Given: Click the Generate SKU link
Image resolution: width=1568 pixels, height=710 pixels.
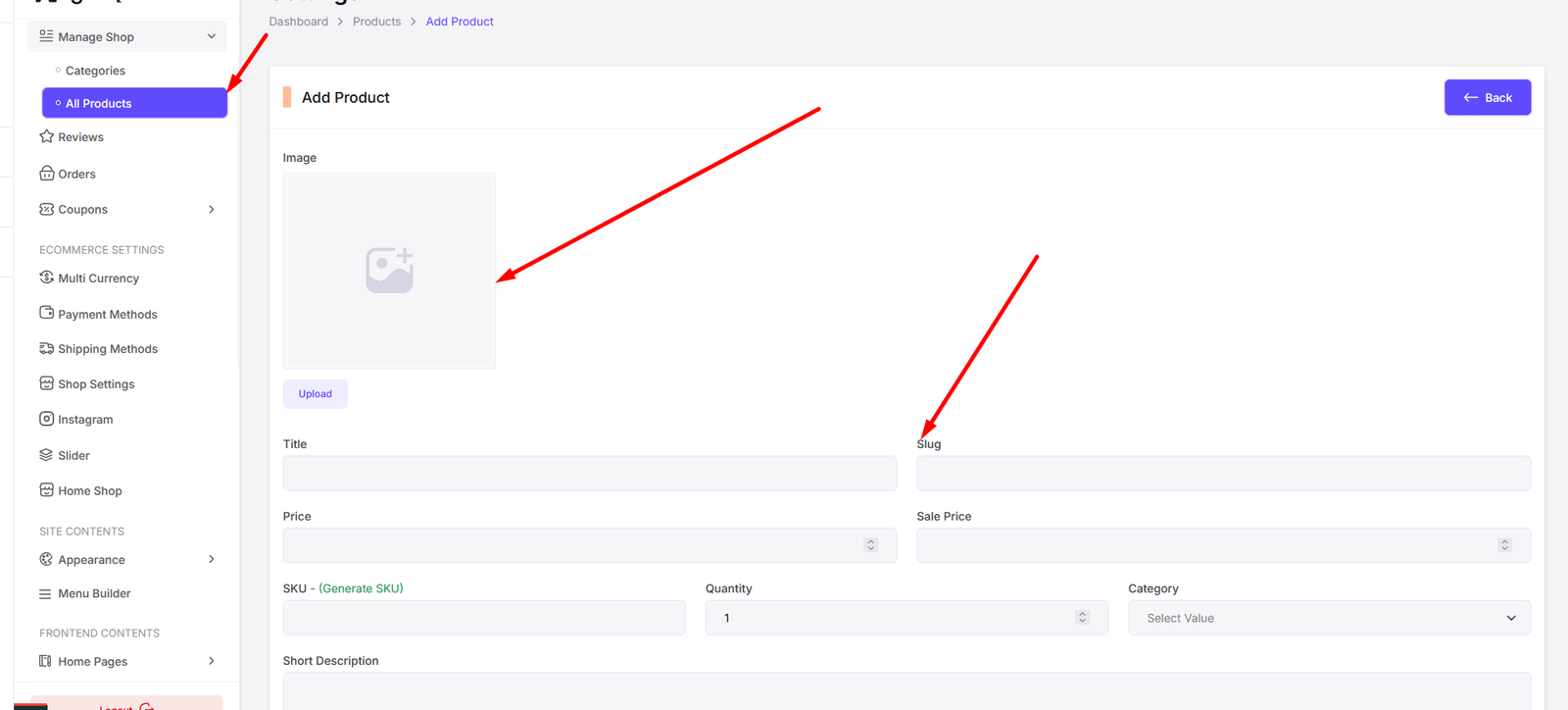Looking at the screenshot, I should tap(361, 588).
